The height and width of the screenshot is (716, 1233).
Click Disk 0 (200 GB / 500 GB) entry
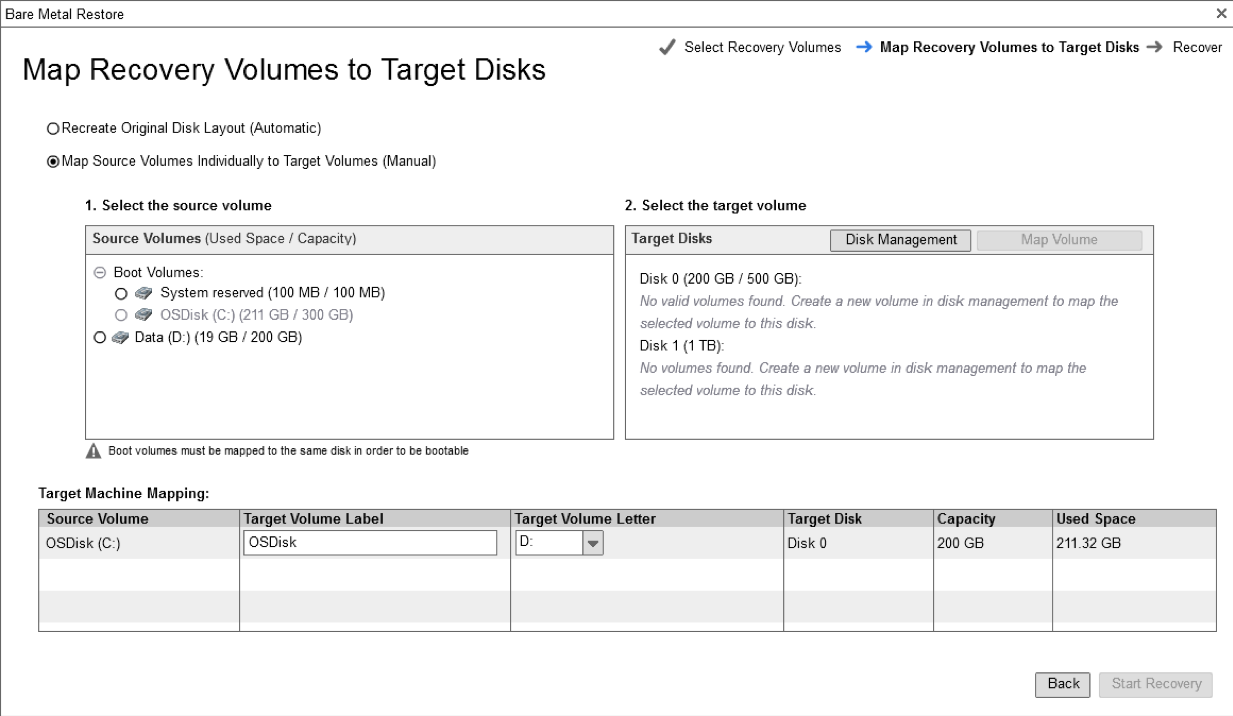point(720,279)
